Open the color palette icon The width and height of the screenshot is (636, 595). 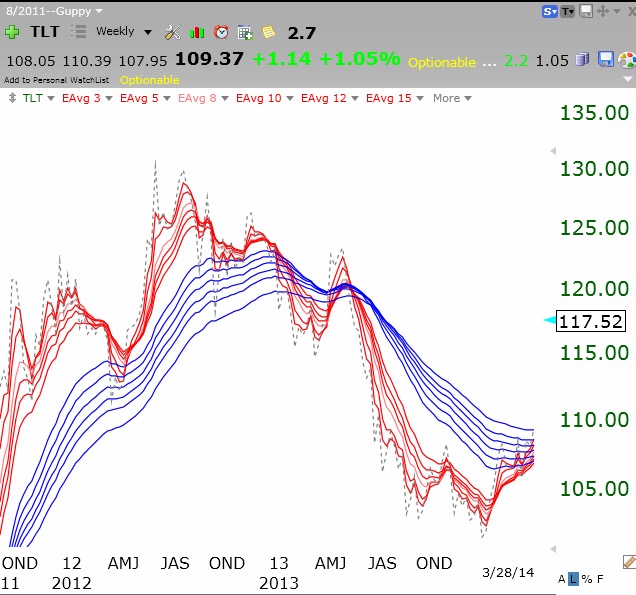(627, 60)
